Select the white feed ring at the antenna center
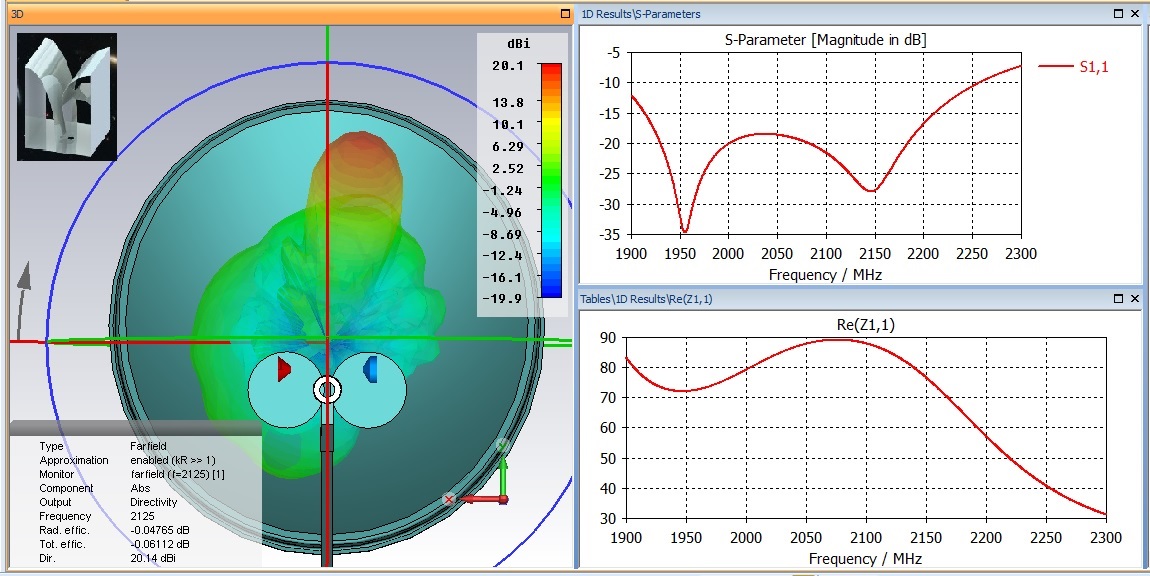 click(327, 389)
